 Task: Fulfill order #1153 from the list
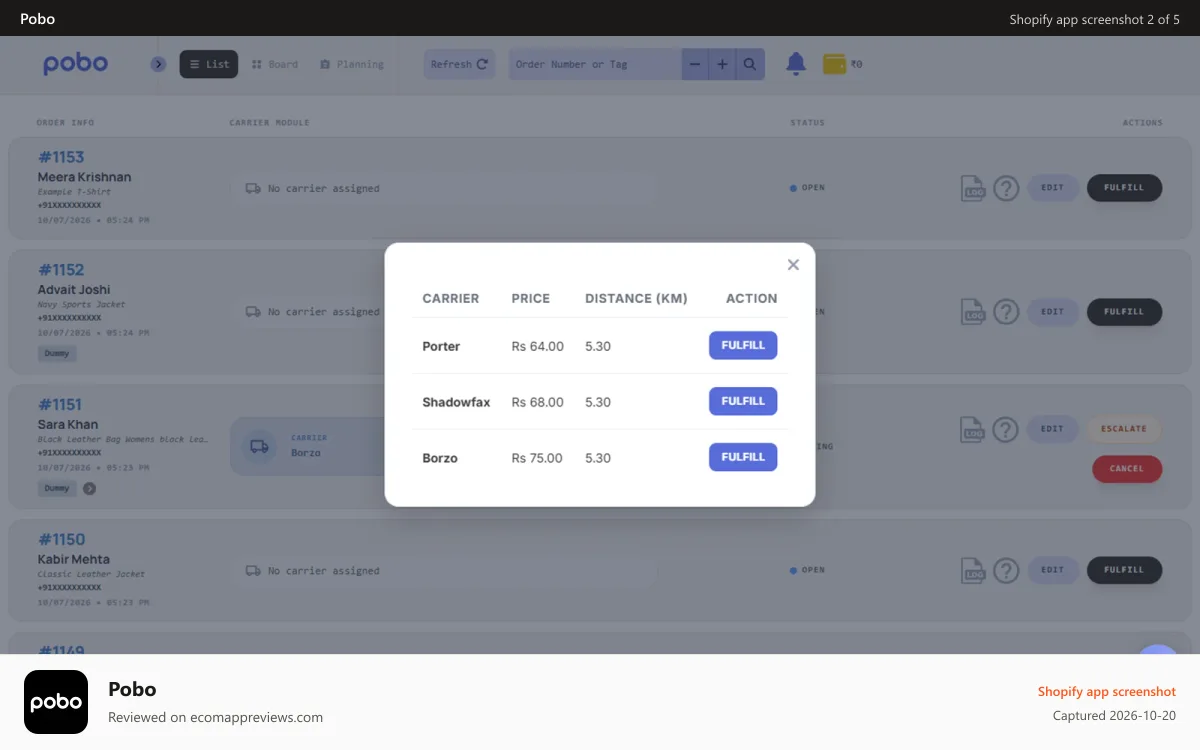coord(1124,188)
